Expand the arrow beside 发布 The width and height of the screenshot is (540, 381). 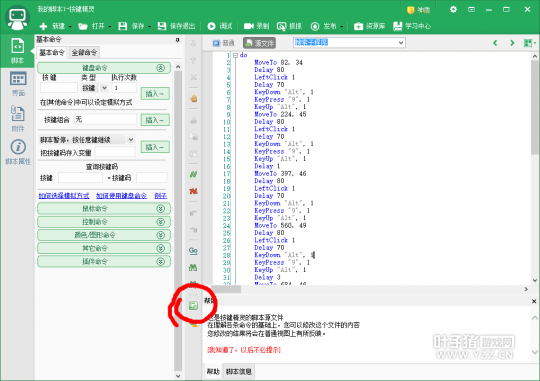point(342,27)
